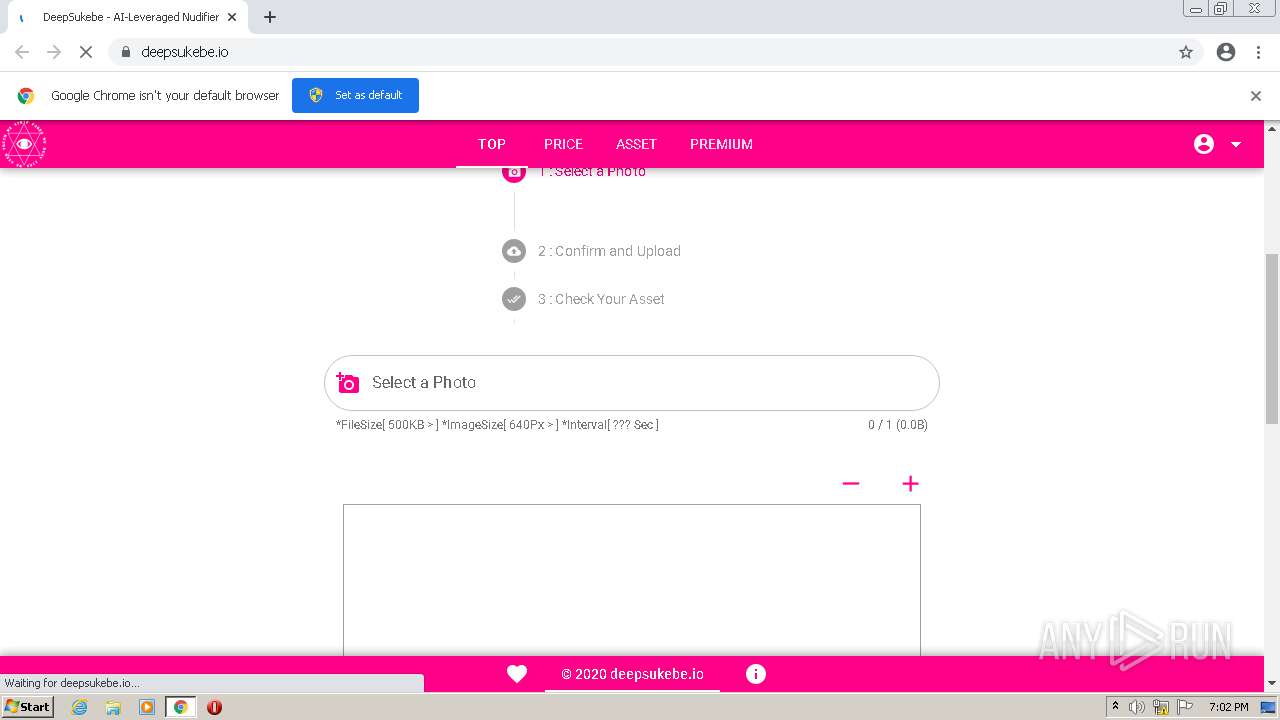Image resolution: width=1280 pixels, height=720 pixels.
Task: Click the Chrome taskbar icon
Action: pos(180,707)
